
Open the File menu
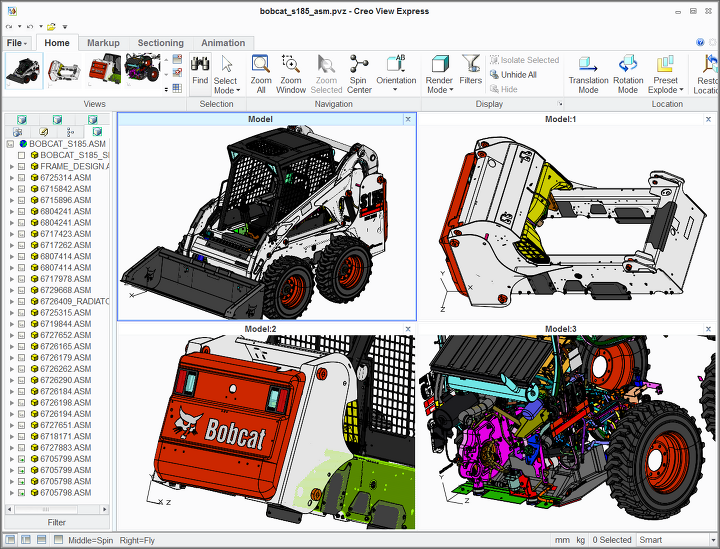(x=17, y=43)
